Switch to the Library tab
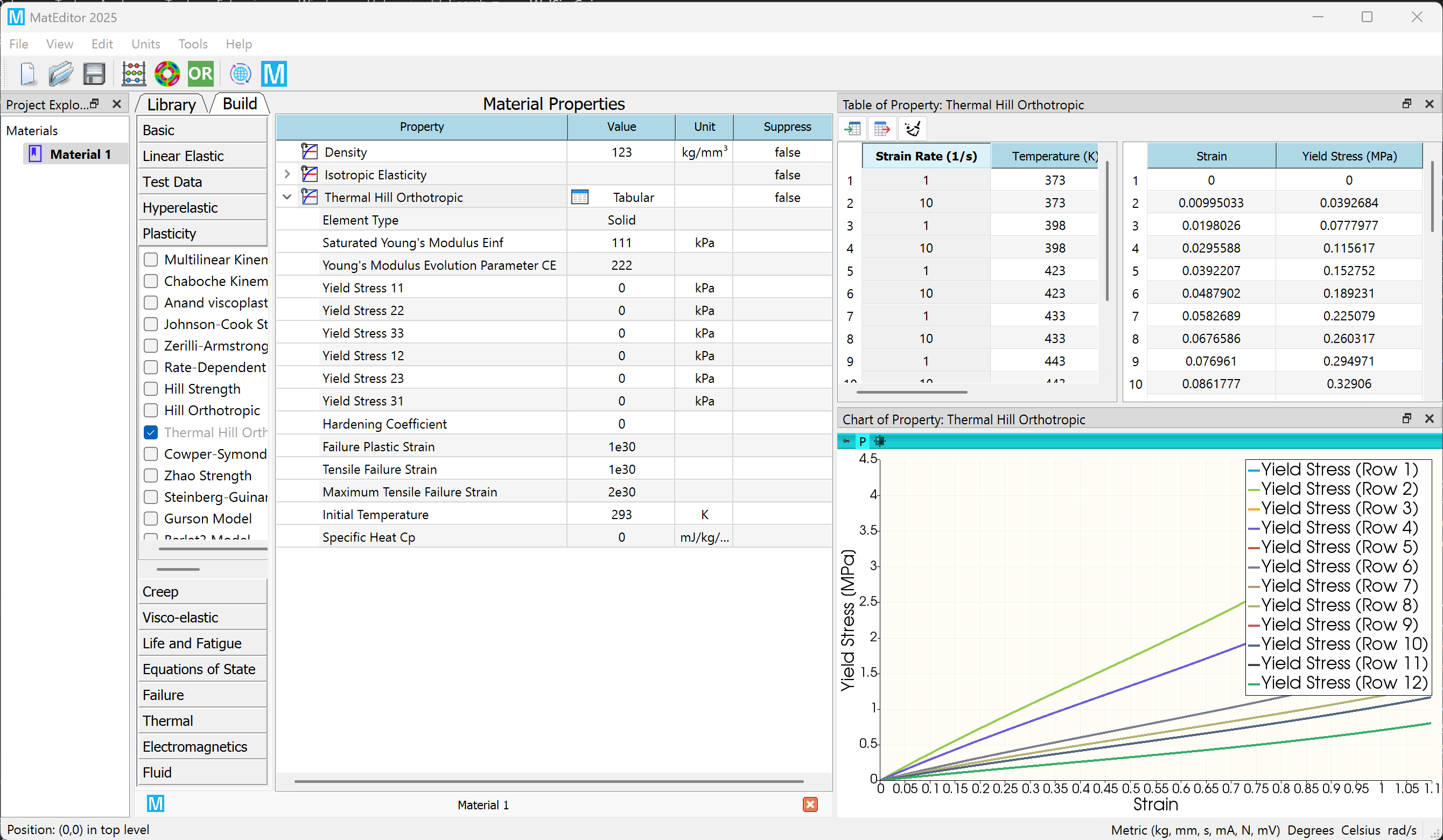Screen dimensions: 1443x840 coord(171,104)
